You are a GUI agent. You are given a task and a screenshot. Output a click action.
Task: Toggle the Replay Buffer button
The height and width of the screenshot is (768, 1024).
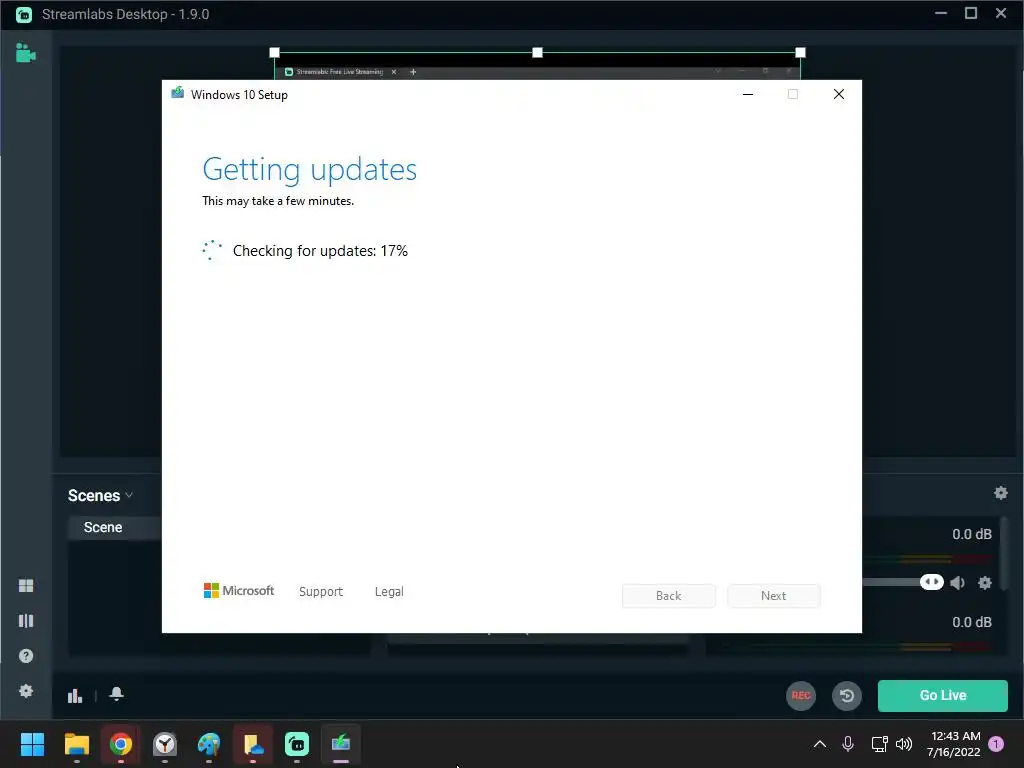click(846, 696)
